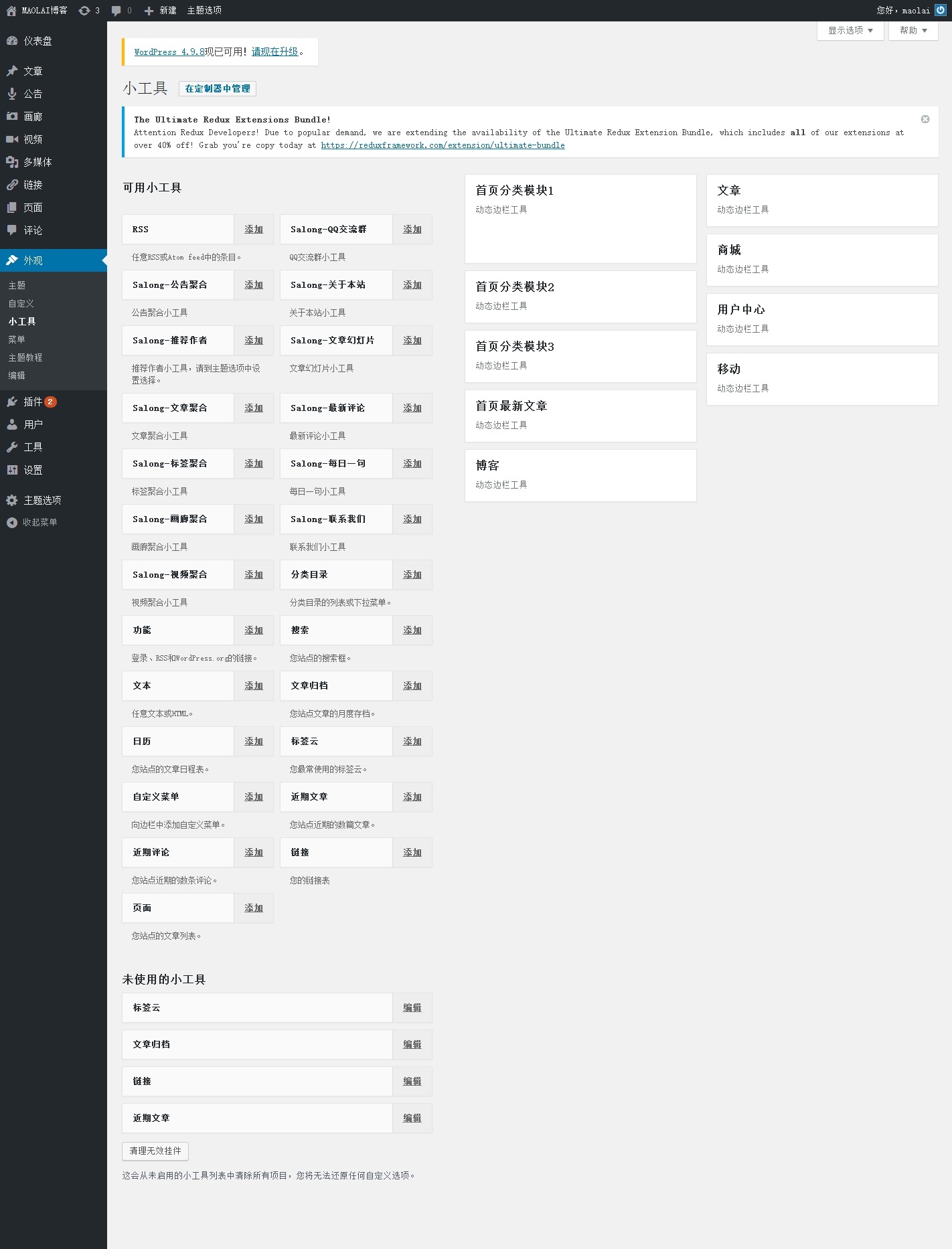952x1249 pixels.
Task: Click the camera icon for 画廊
Action: pos(12,116)
